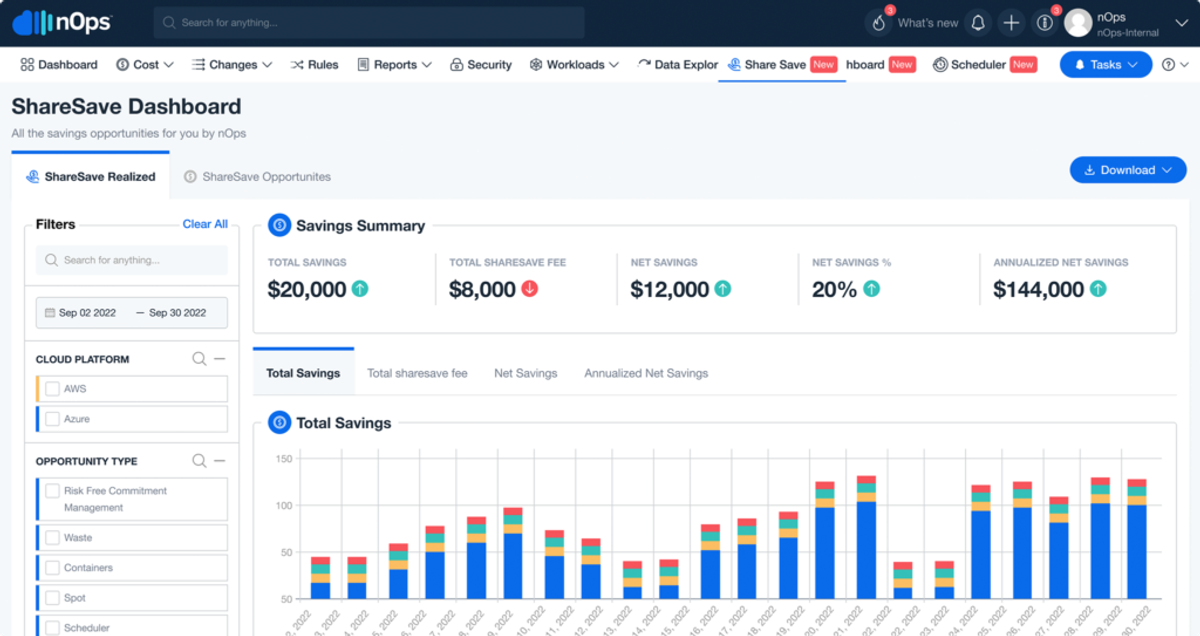
Task: Click the plus add icon
Action: [1011, 23]
